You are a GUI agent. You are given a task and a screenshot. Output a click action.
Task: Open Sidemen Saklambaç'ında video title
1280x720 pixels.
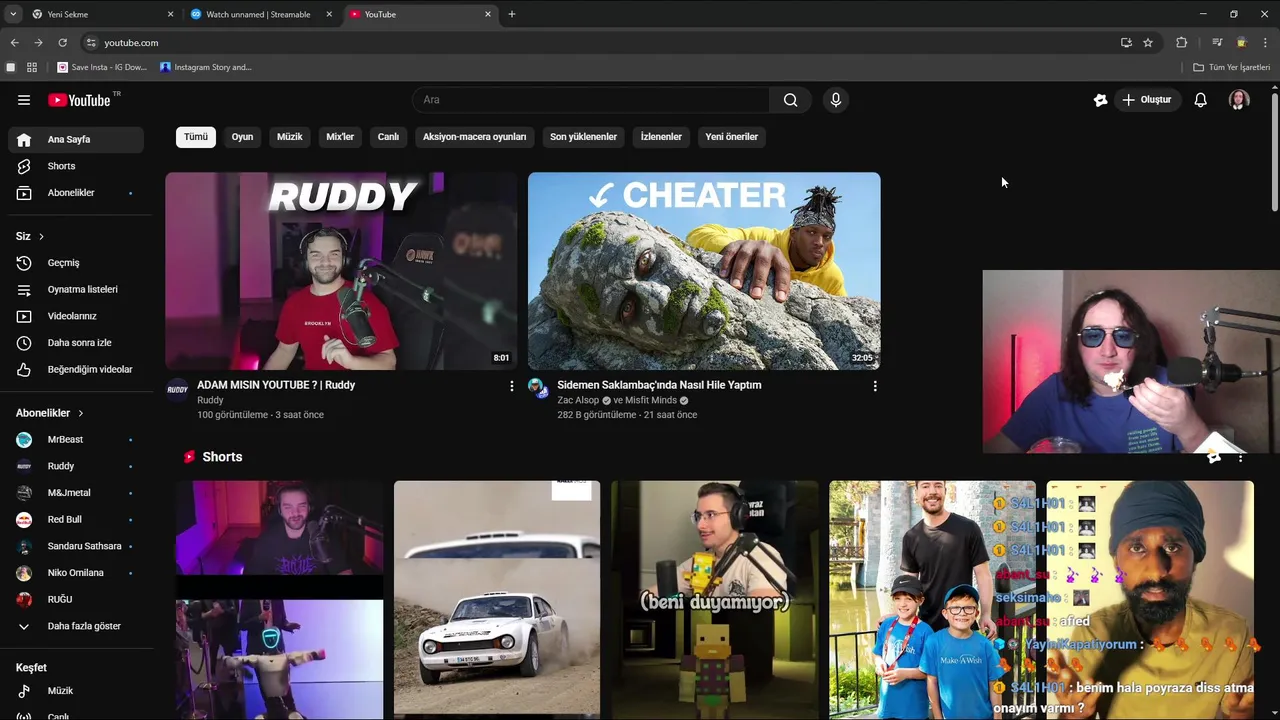coord(659,385)
